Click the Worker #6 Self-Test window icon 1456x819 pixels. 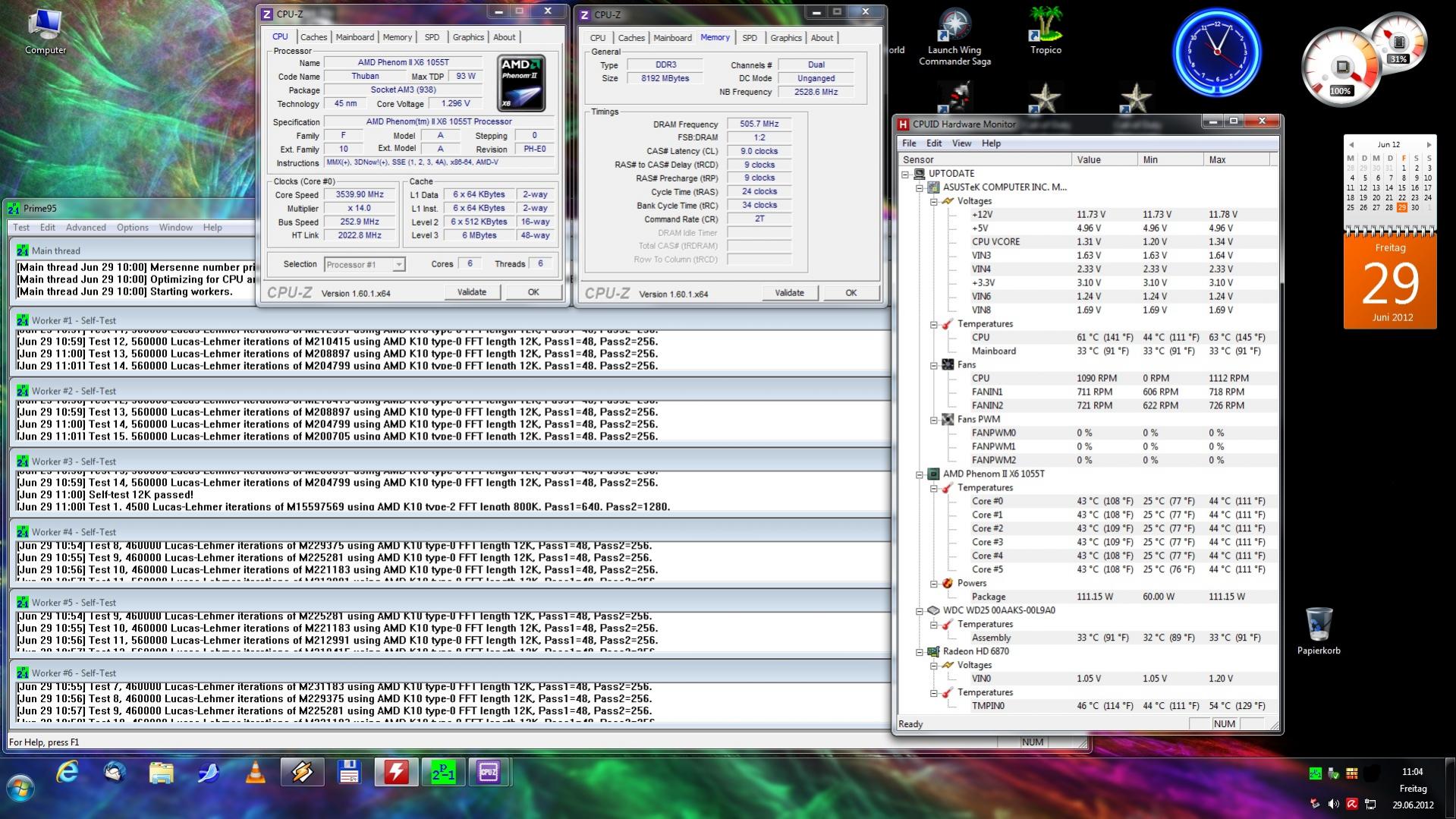pos(23,673)
